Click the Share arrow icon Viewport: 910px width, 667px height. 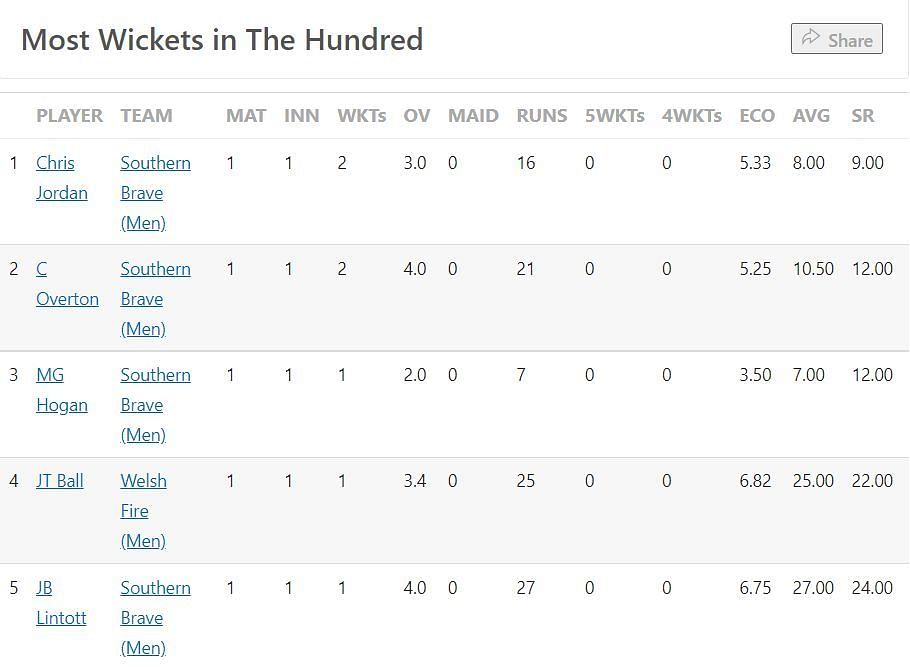[811, 39]
